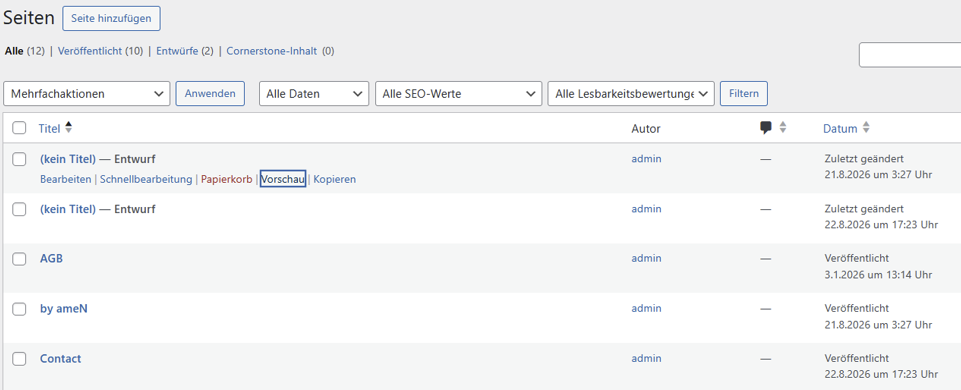Select the by ameN page checkbox
Screen dimensions: 961x390
tap(20, 309)
